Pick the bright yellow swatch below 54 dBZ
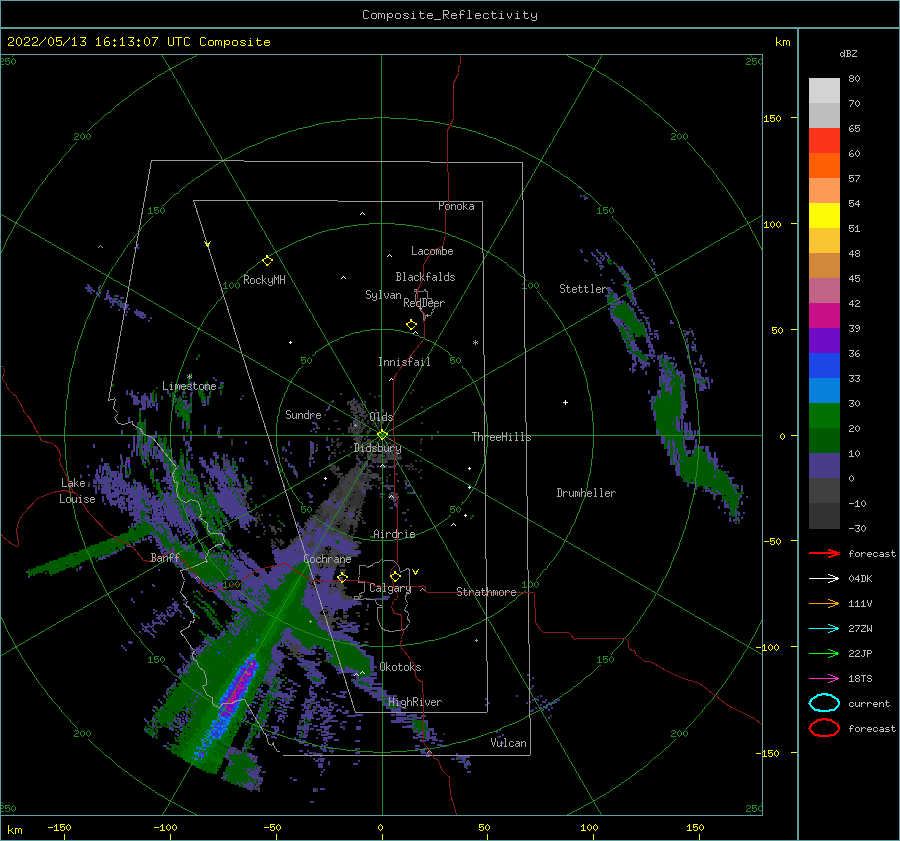The height and width of the screenshot is (841, 900). [824, 216]
